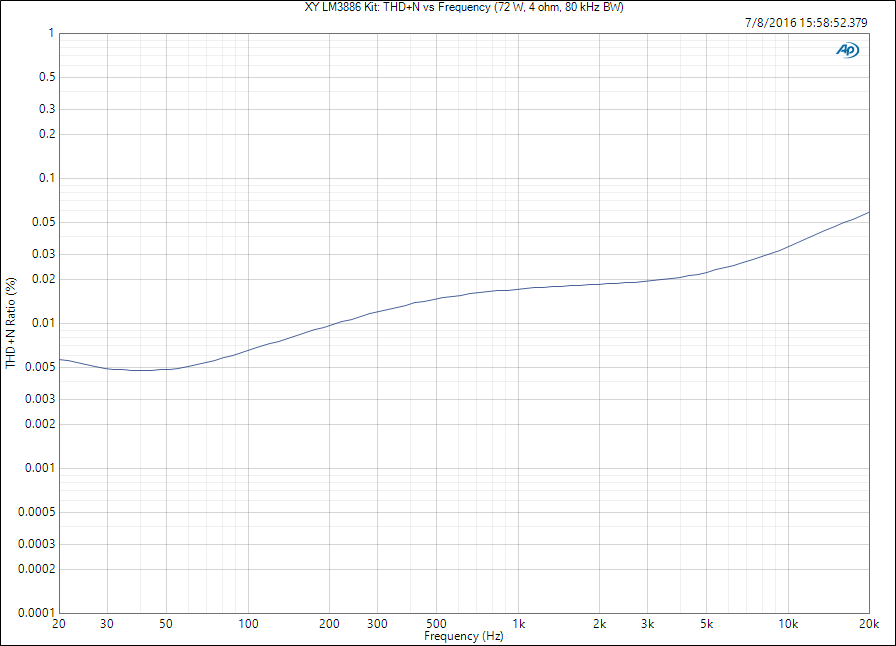This screenshot has height=646, width=896.
Task: Click the '20k' frequency tick label
Action: pyautogui.click(x=869, y=624)
